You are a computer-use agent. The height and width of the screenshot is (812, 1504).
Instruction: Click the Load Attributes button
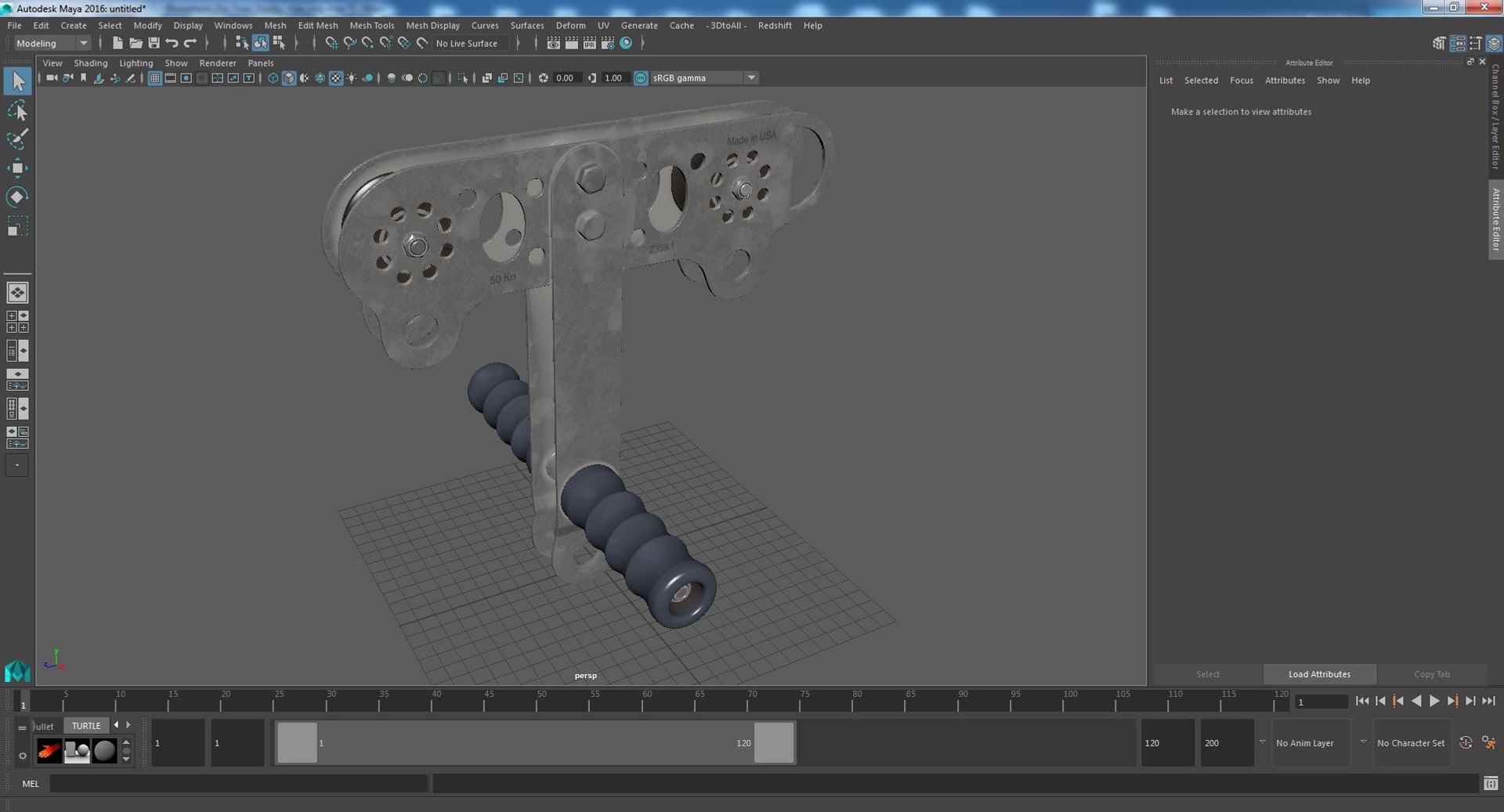pos(1319,674)
